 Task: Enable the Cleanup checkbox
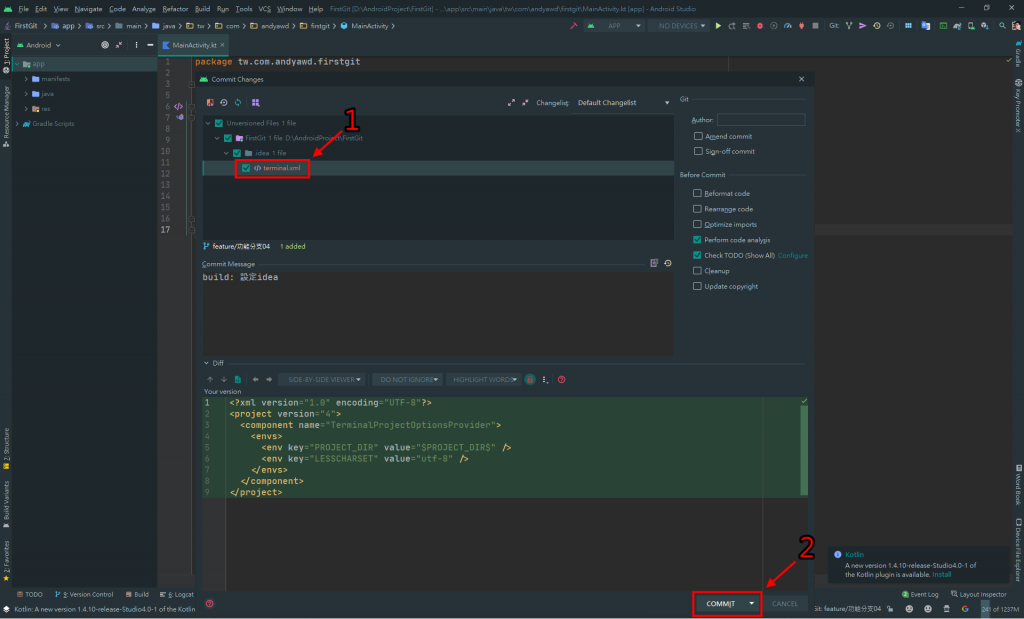click(x=697, y=270)
